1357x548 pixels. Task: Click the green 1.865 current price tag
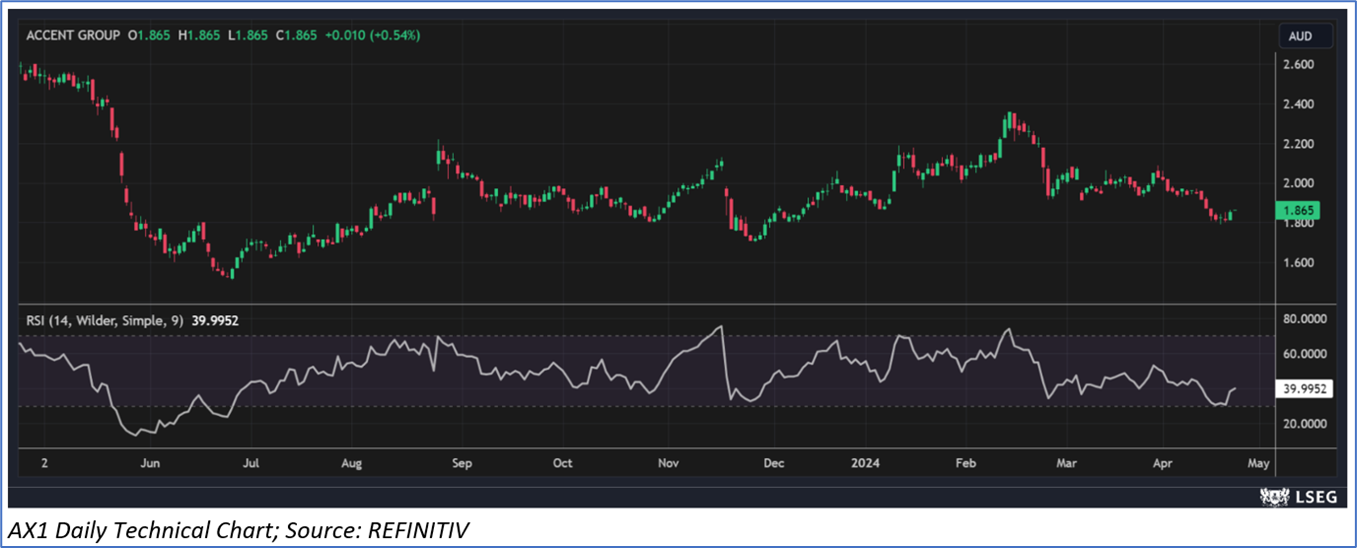(x=1300, y=211)
